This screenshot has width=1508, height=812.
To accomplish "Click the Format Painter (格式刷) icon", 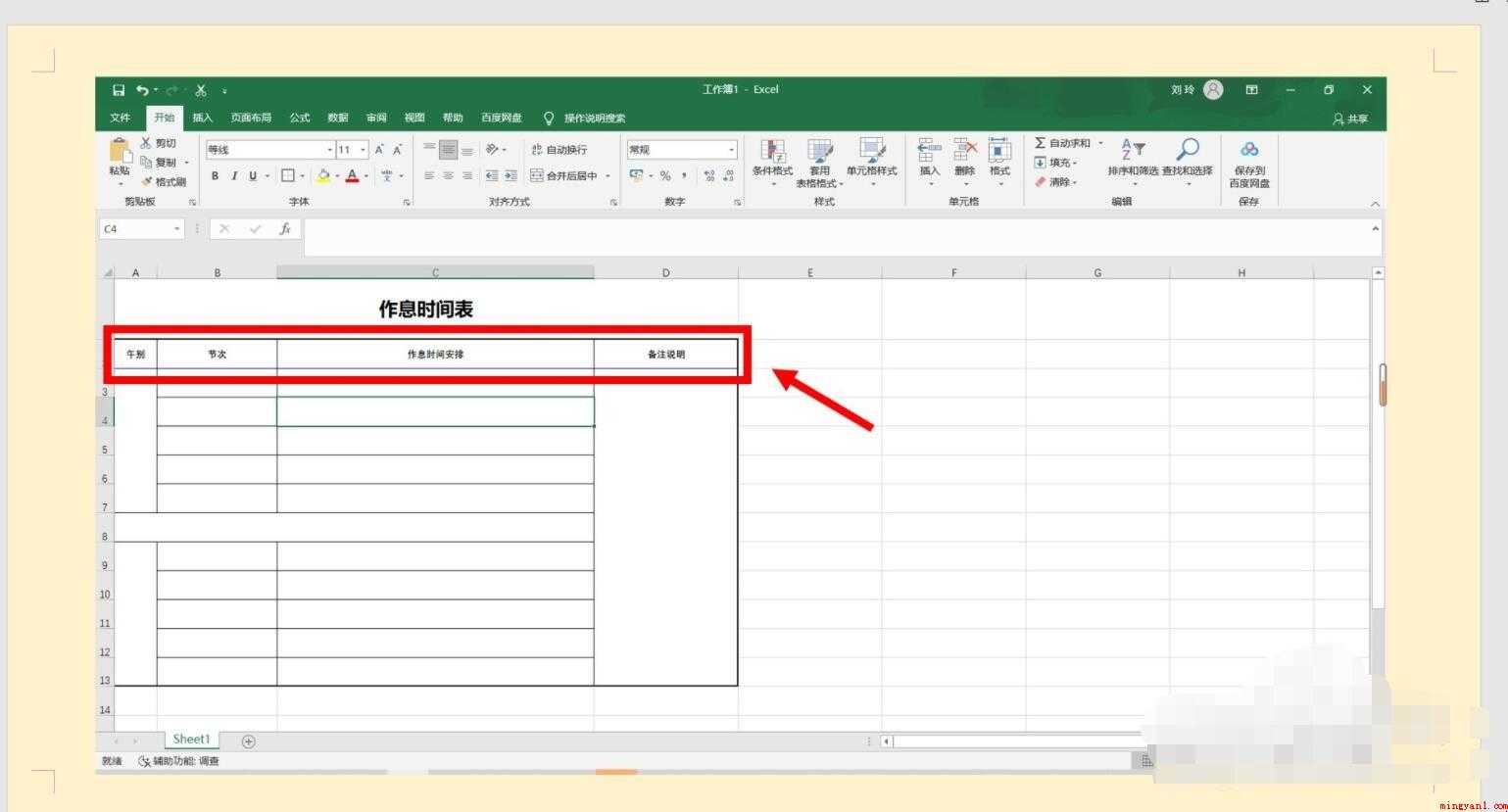I will 147,181.
